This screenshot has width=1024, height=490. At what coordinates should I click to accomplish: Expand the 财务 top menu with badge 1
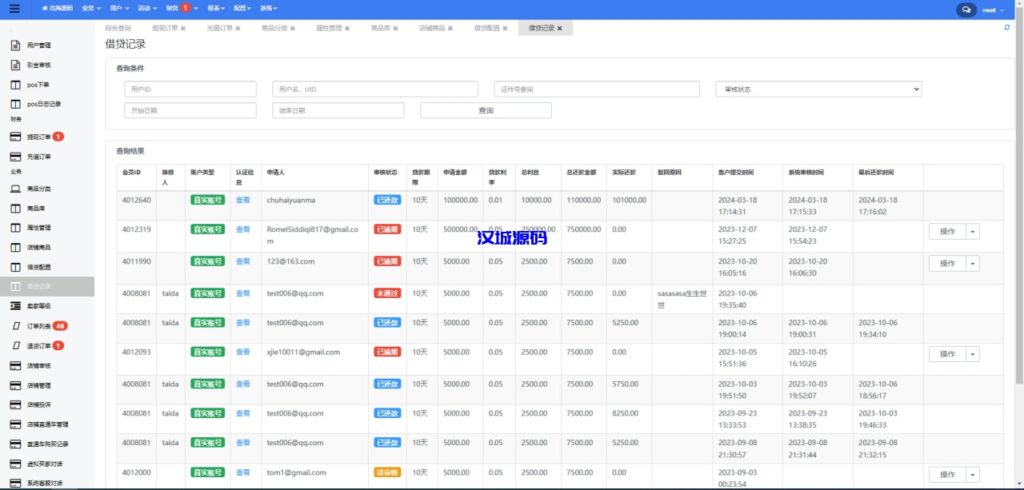(182, 8)
